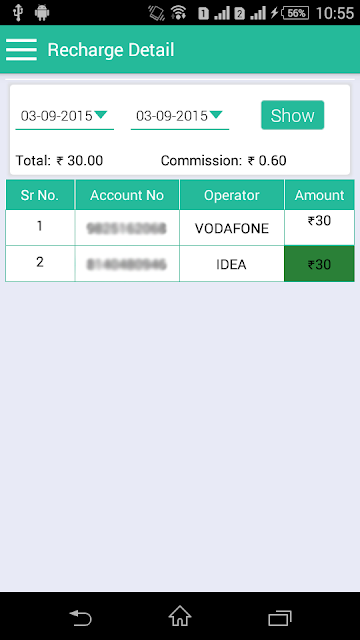
Task: Open the recent apps overview icon
Action: [x=280, y=618]
